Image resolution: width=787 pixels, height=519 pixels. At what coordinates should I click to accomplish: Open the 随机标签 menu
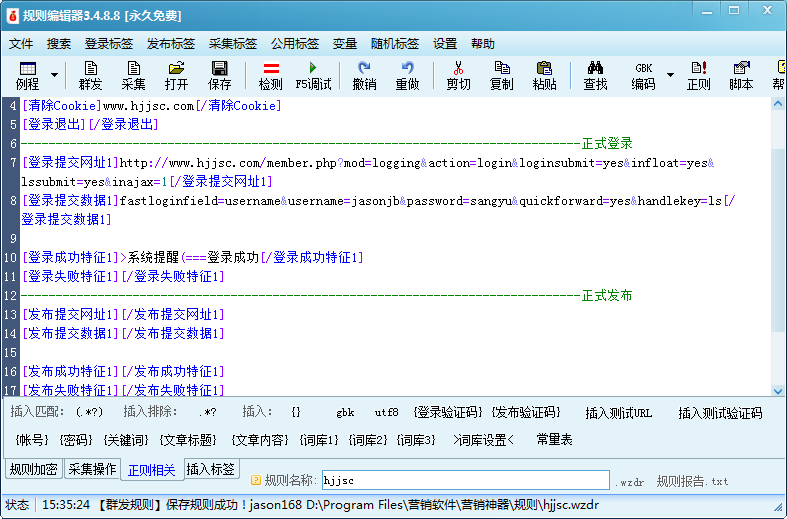395,44
